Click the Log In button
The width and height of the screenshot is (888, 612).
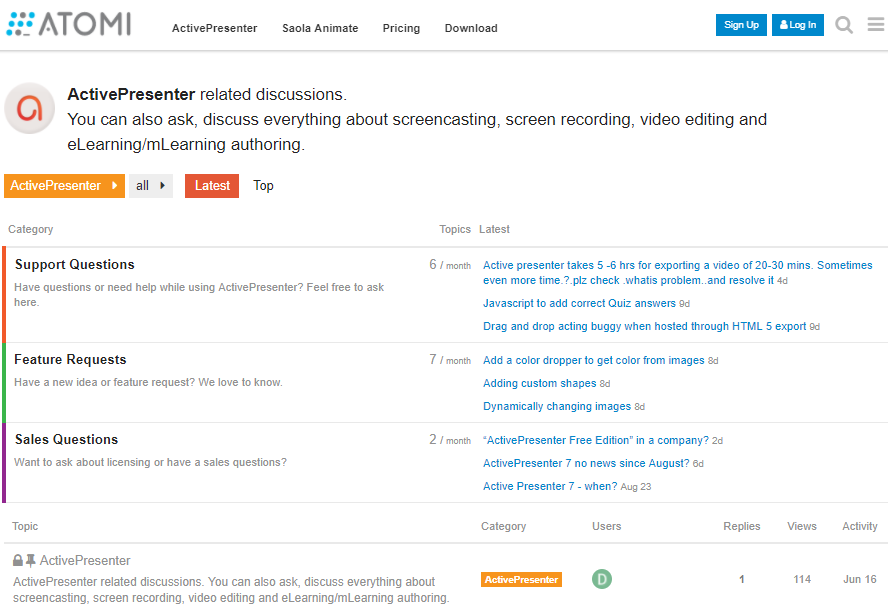point(798,25)
